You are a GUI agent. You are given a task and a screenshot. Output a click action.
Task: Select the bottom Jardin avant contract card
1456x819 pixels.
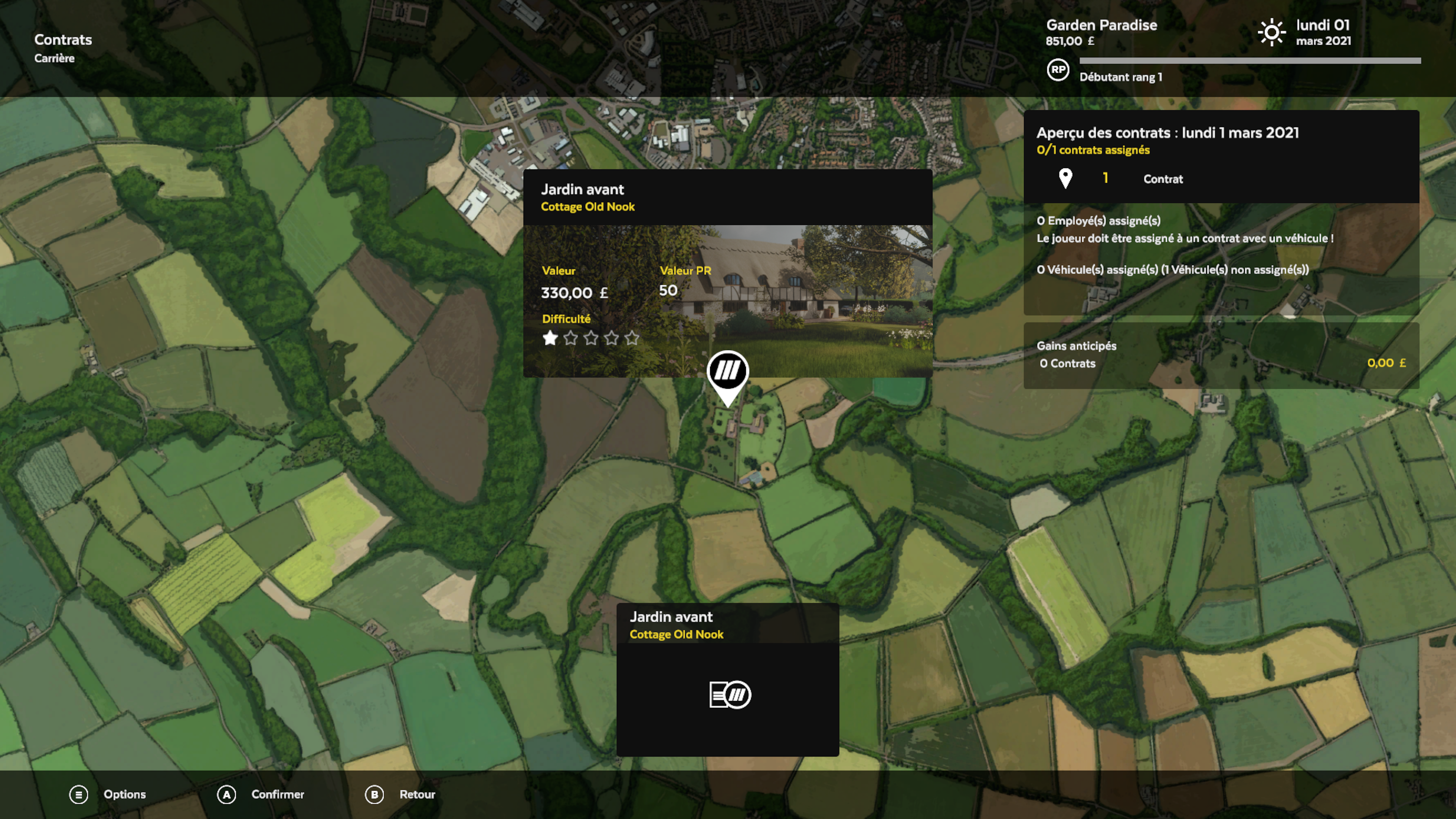[x=728, y=679]
